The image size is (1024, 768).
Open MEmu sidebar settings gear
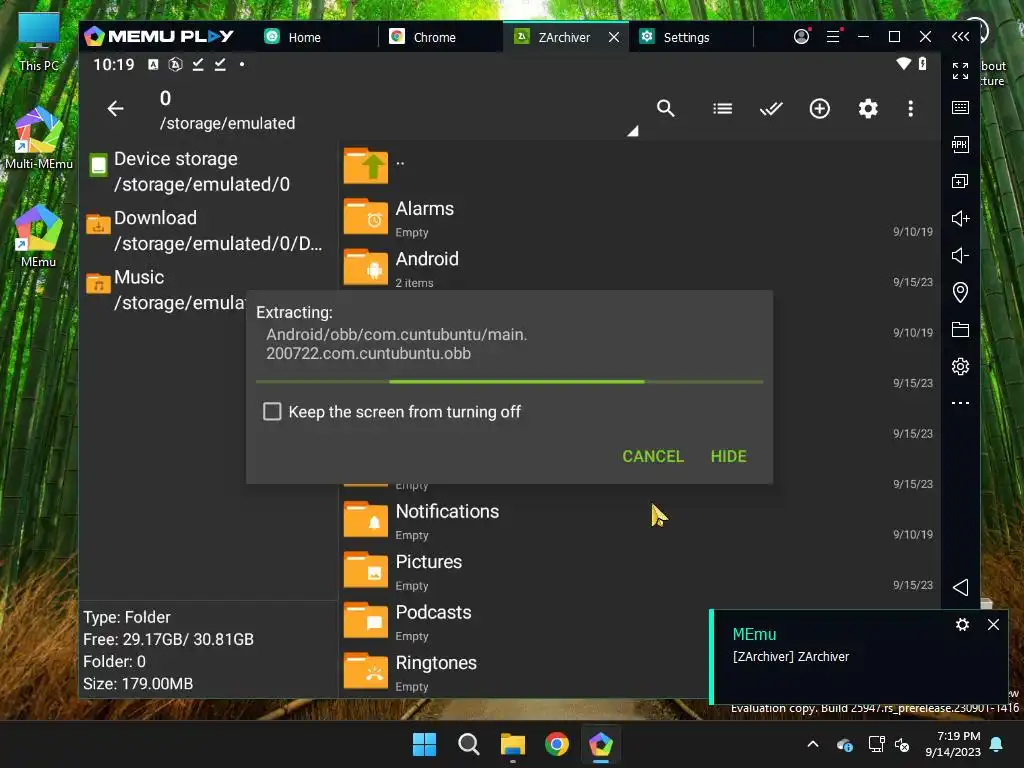click(x=960, y=366)
